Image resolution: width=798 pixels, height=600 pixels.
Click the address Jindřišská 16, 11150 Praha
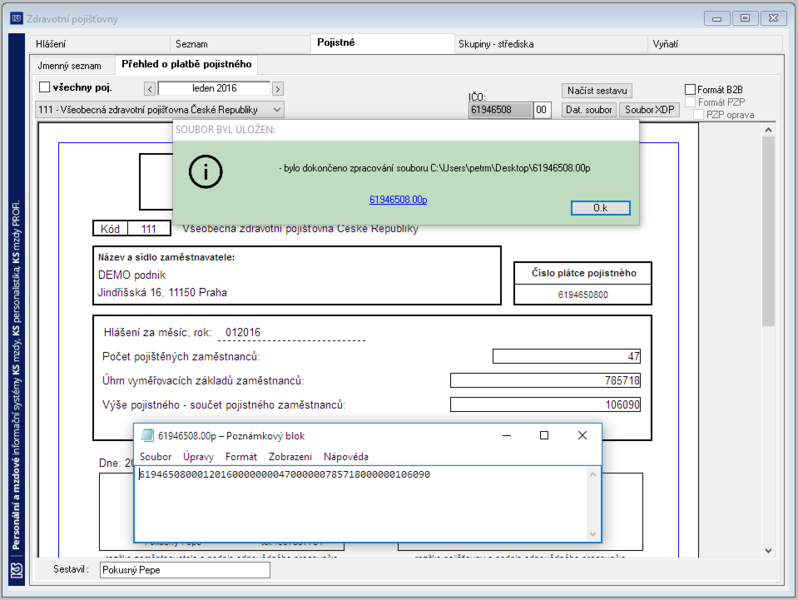[x=162, y=293]
